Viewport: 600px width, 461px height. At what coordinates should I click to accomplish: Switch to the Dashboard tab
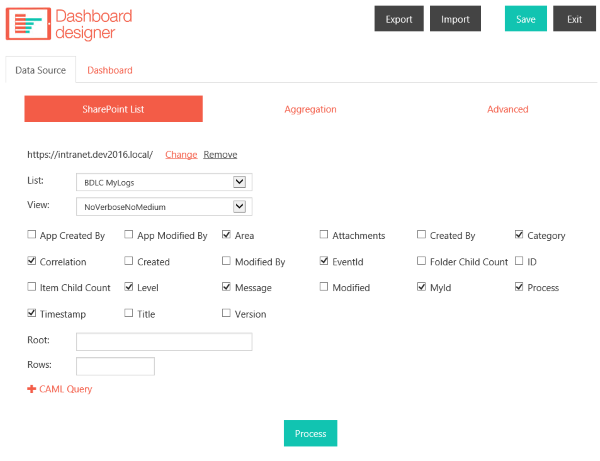point(110,71)
